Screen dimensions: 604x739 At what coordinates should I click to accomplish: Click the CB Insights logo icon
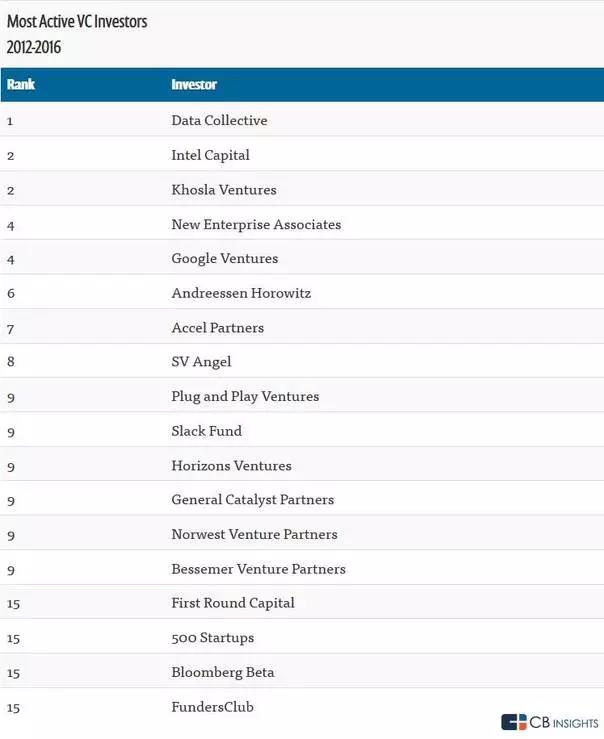point(514,722)
